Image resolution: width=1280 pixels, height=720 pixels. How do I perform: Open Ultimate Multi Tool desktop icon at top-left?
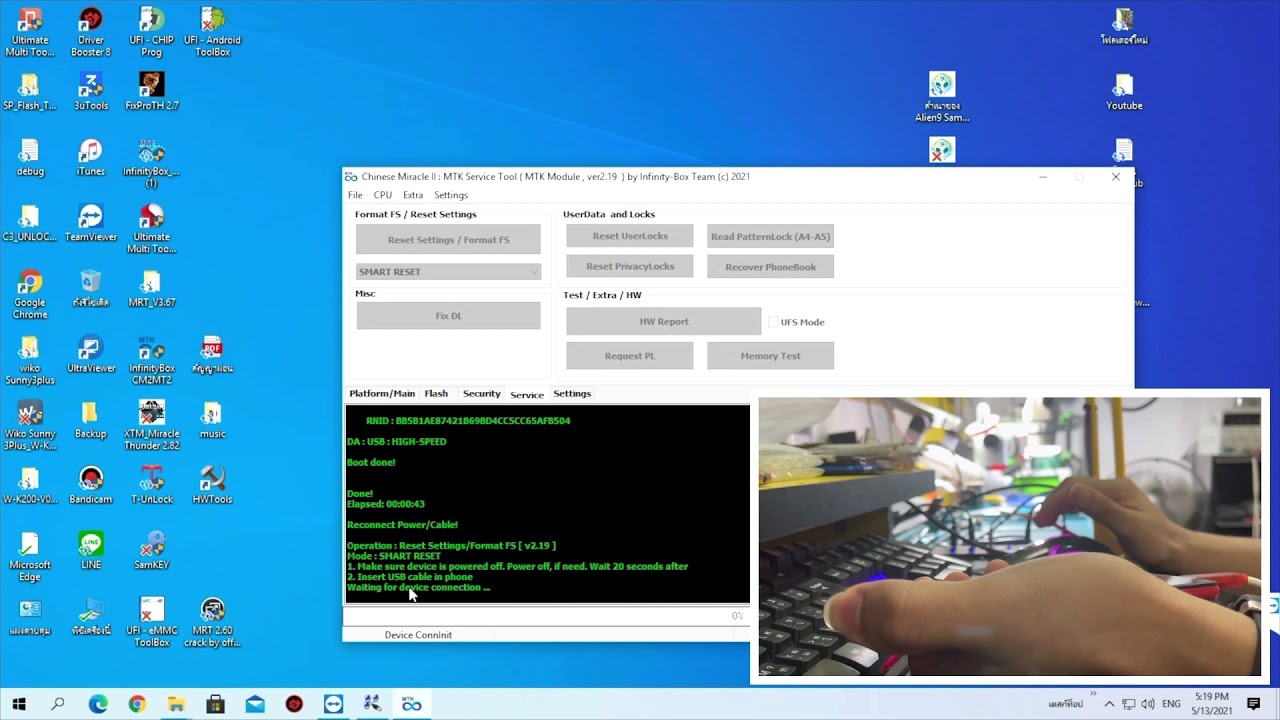coord(30,32)
